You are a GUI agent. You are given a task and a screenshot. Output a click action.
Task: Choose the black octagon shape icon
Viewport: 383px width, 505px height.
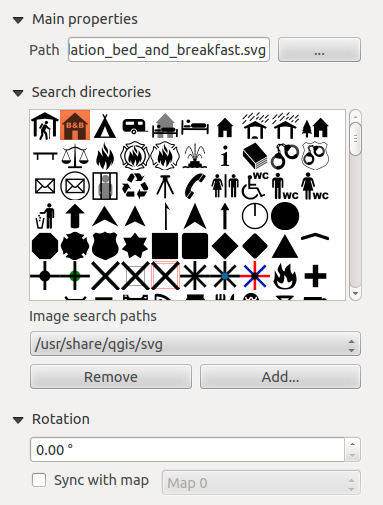coord(45,246)
